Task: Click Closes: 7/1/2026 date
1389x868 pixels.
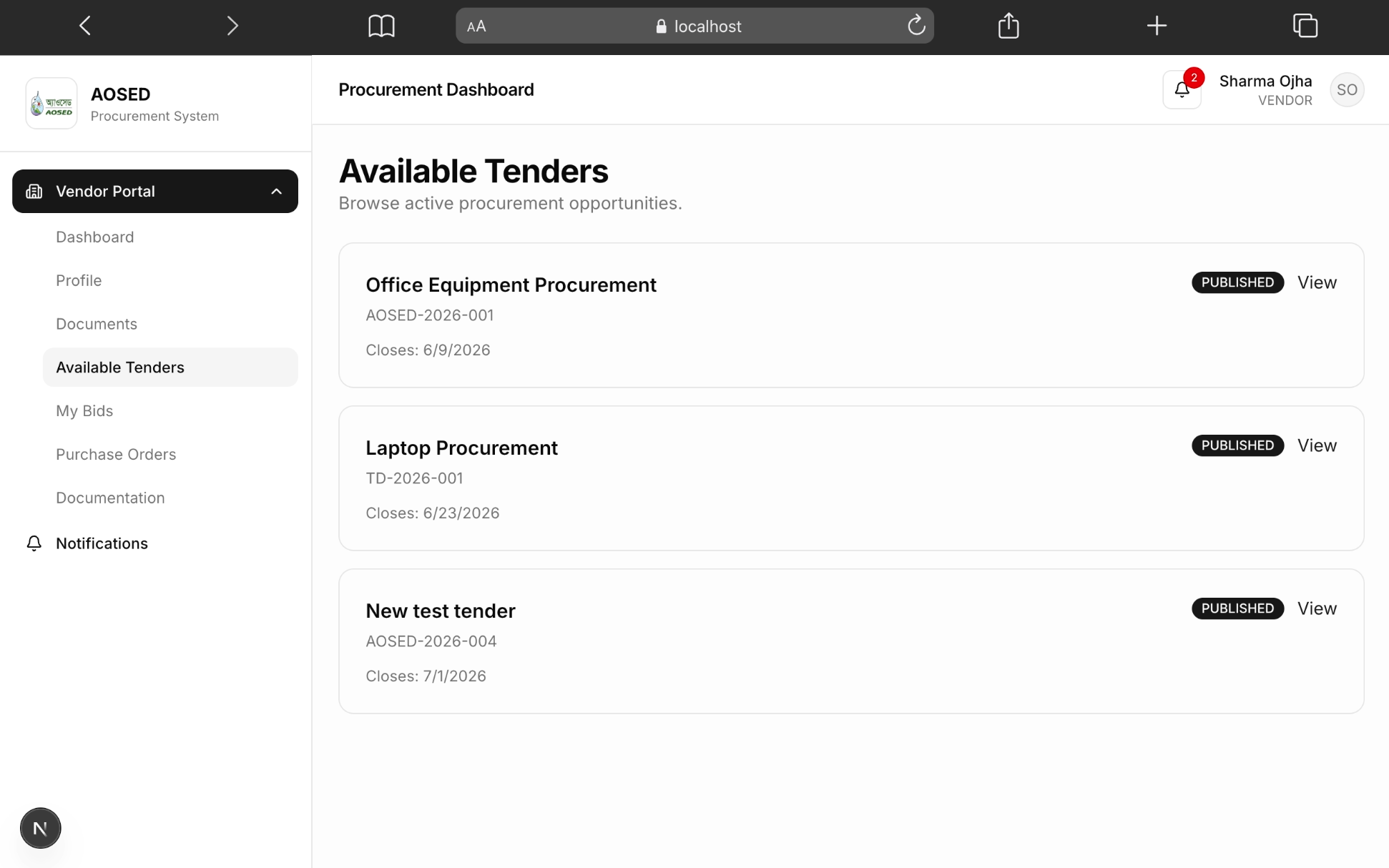Action: [426, 676]
